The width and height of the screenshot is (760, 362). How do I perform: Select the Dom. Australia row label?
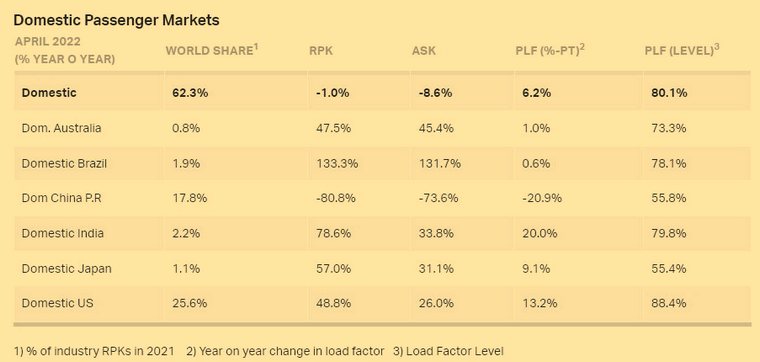coord(62,128)
